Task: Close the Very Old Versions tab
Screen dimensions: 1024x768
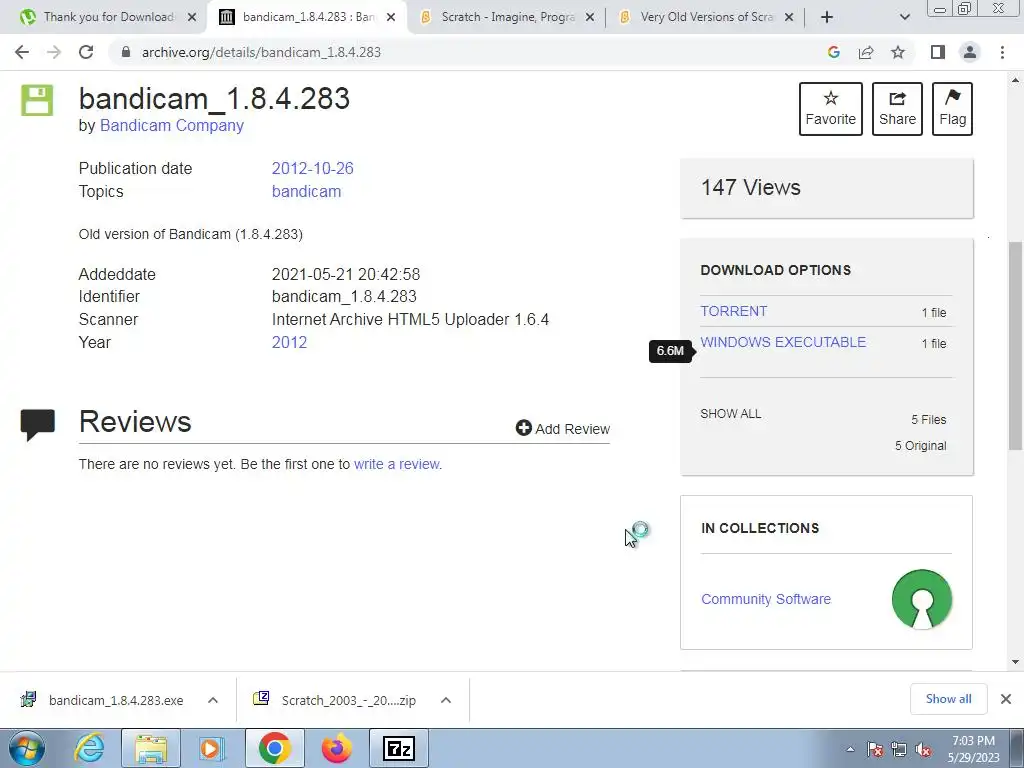Action: [x=789, y=18]
